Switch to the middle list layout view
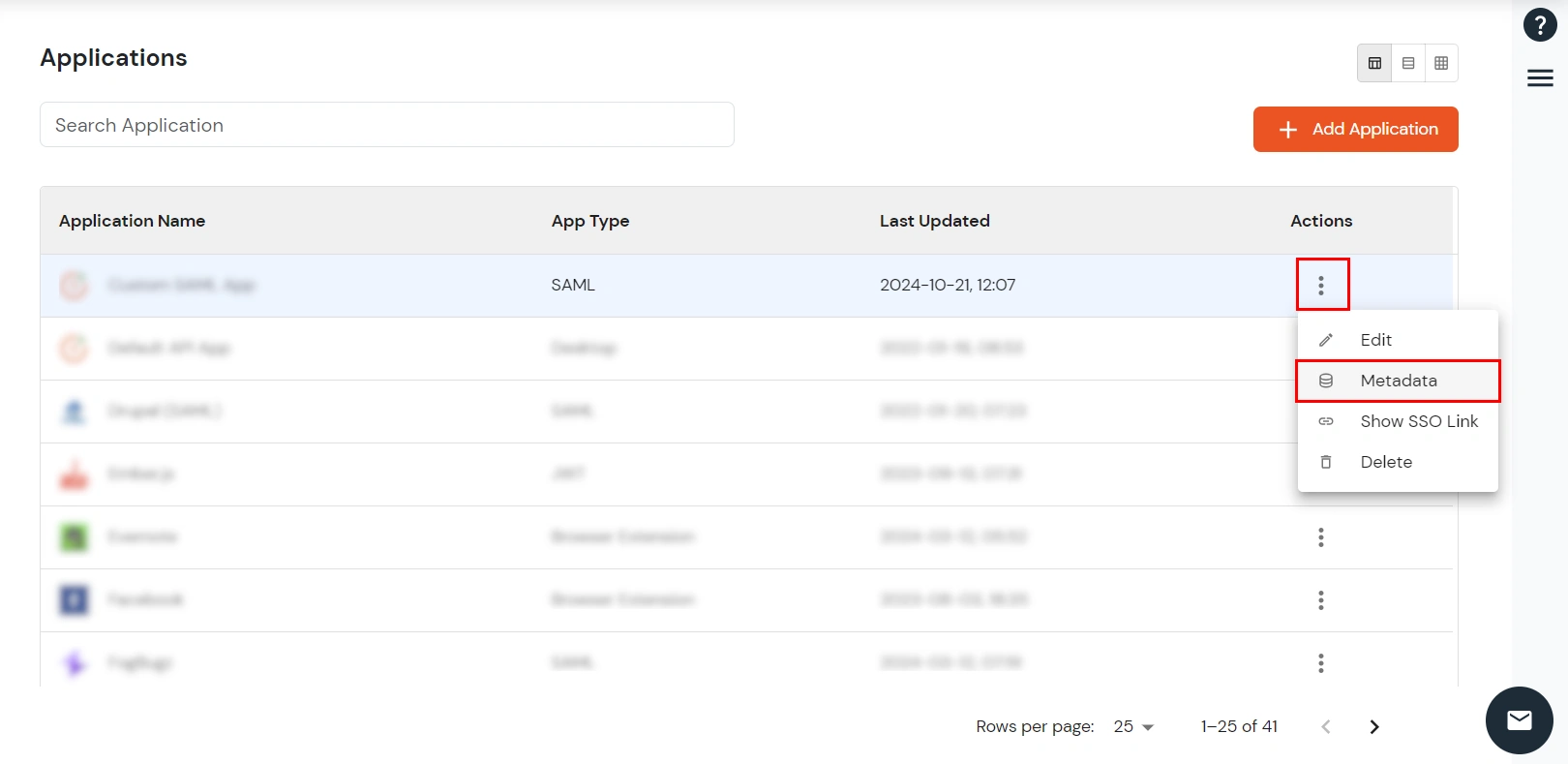Image resolution: width=1568 pixels, height=764 pixels. click(x=1408, y=63)
